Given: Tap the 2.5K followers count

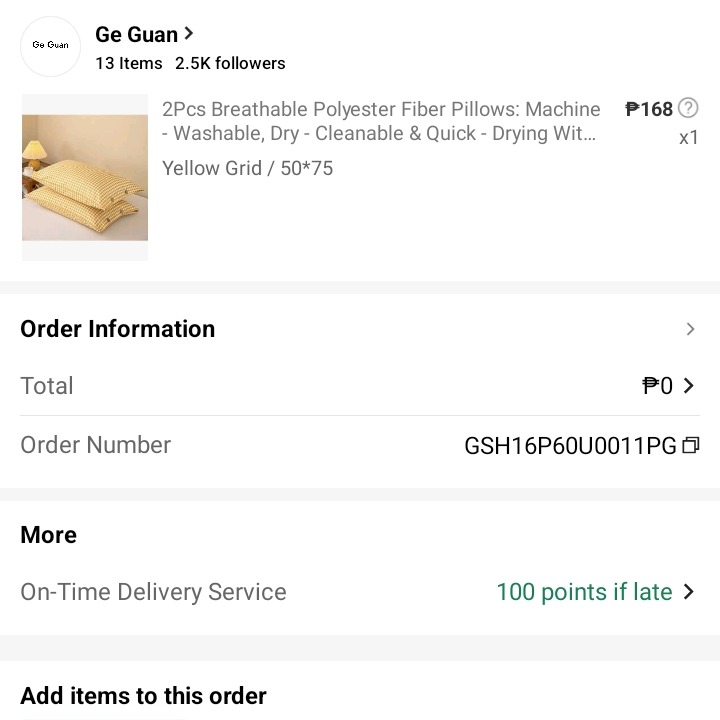Looking at the screenshot, I should pyautogui.click(x=230, y=63).
